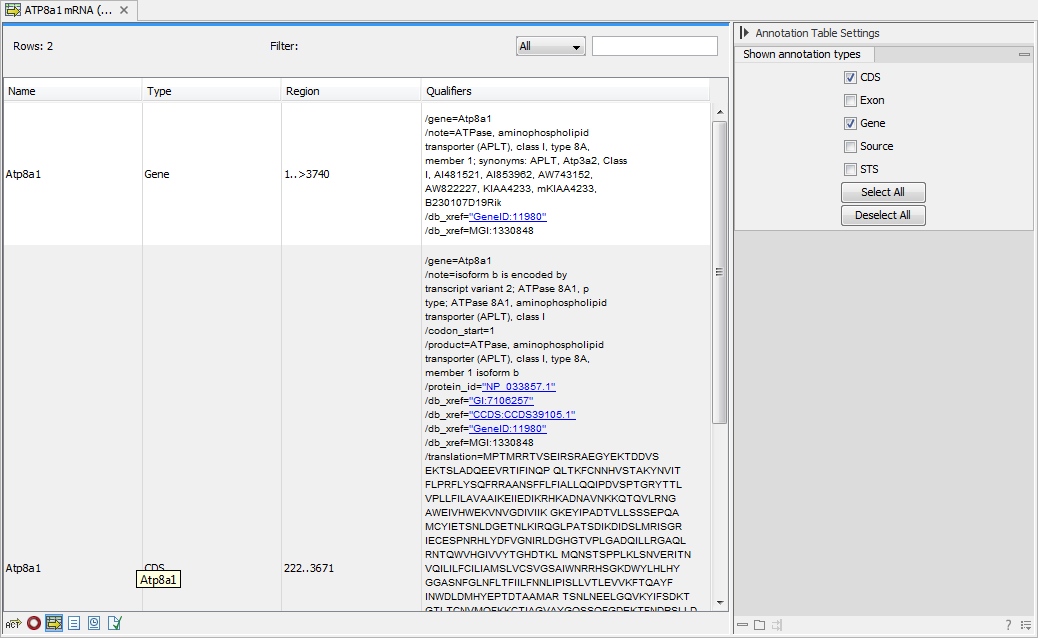Sort by the Qualifiers column header
1038x638 pixels.
565,91
